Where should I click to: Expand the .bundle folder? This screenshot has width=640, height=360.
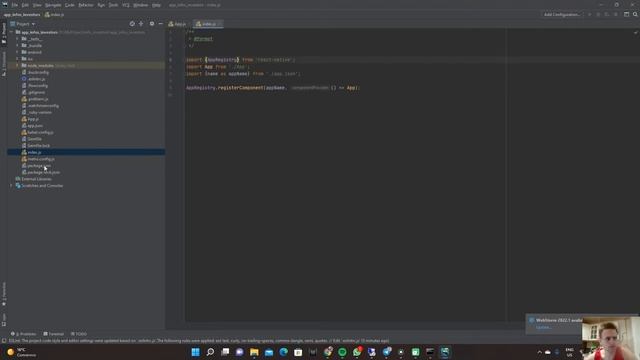point(17,45)
